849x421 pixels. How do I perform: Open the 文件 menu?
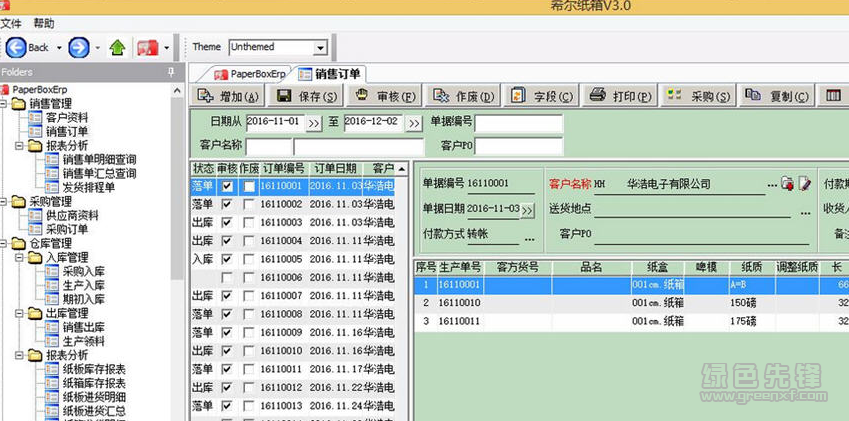[x=11, y=23]
